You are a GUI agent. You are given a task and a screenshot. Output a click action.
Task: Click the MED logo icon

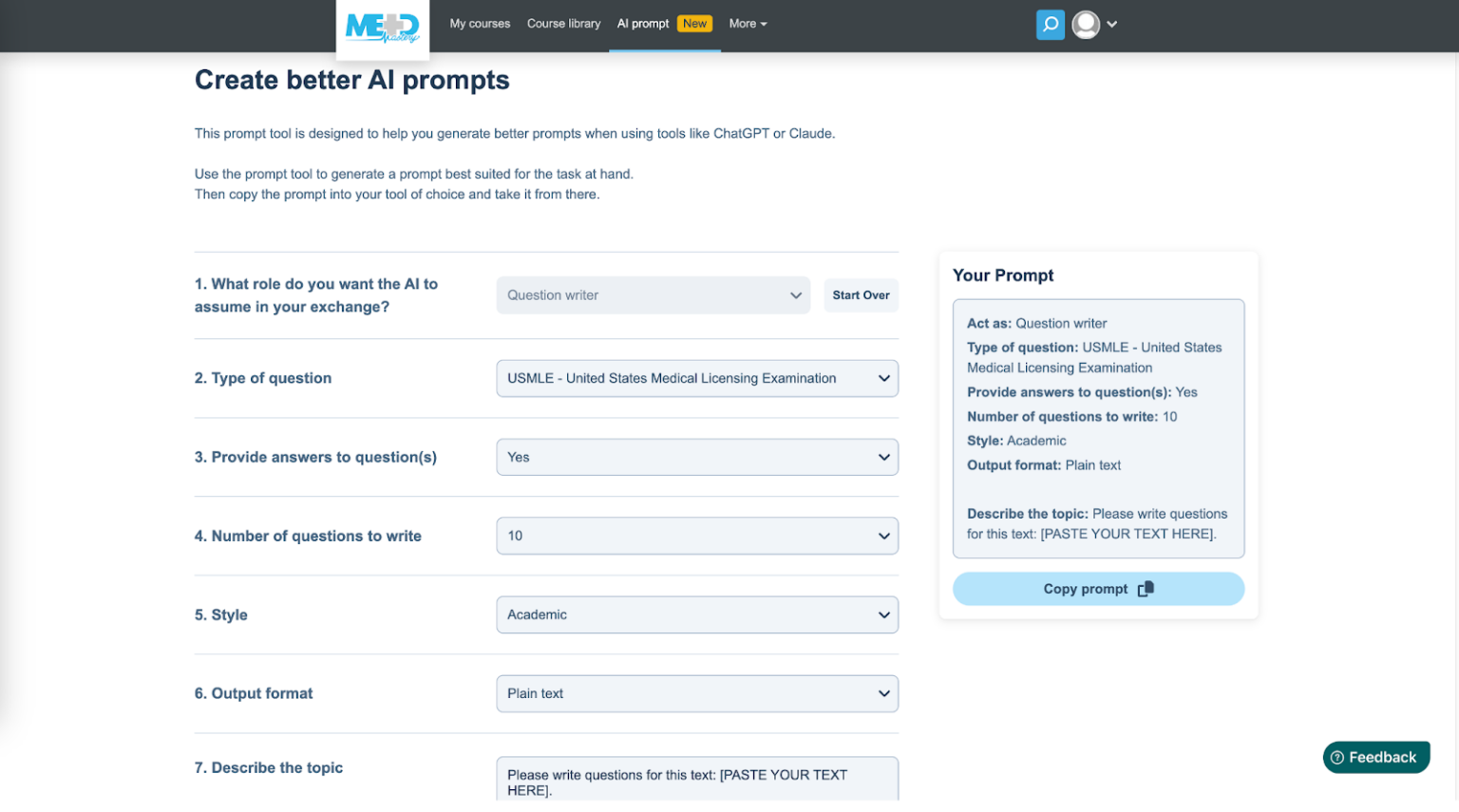382,28
